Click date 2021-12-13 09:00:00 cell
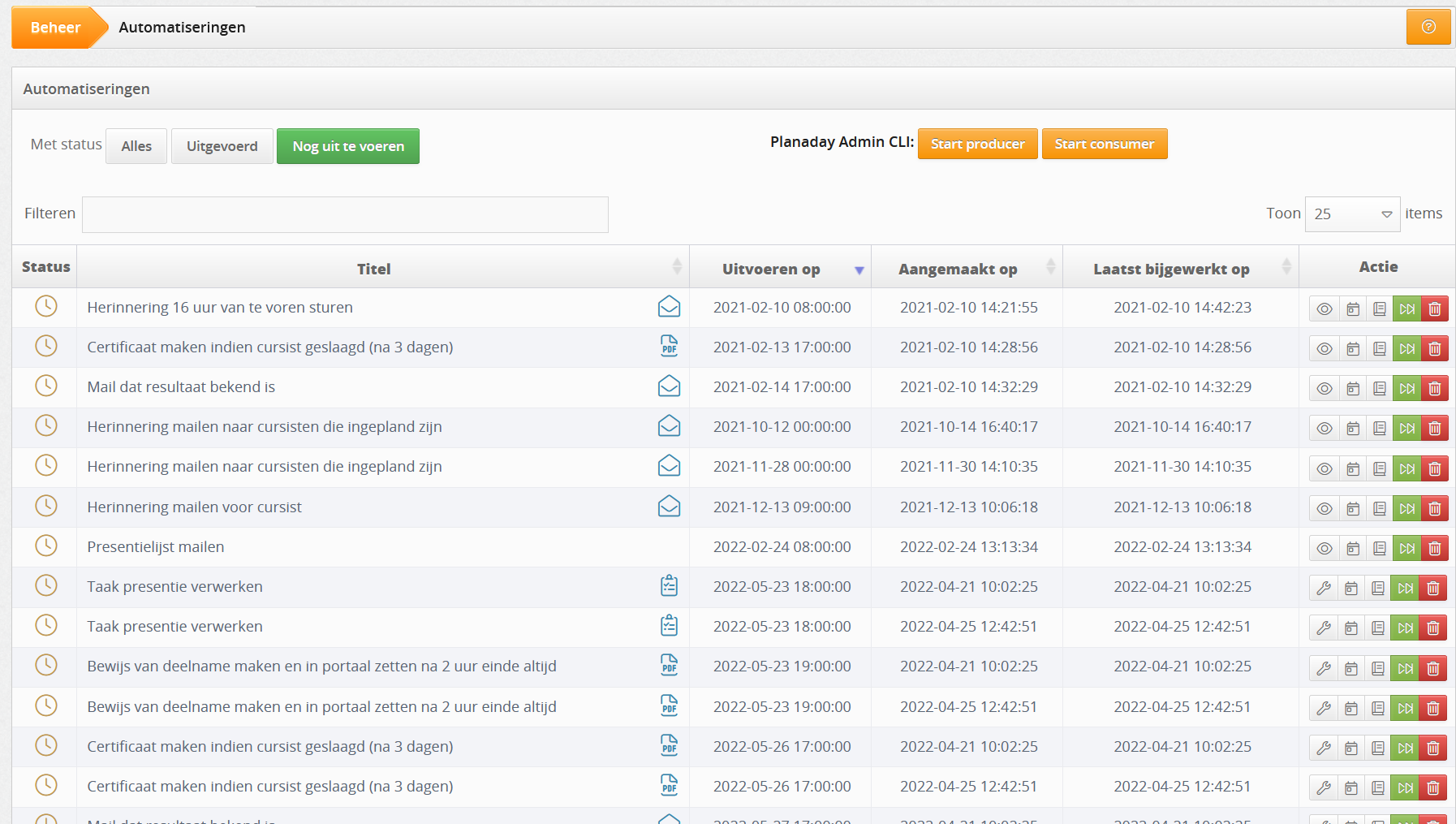The width and height of the screenshot is (1456, 824). tap(782, 507)
